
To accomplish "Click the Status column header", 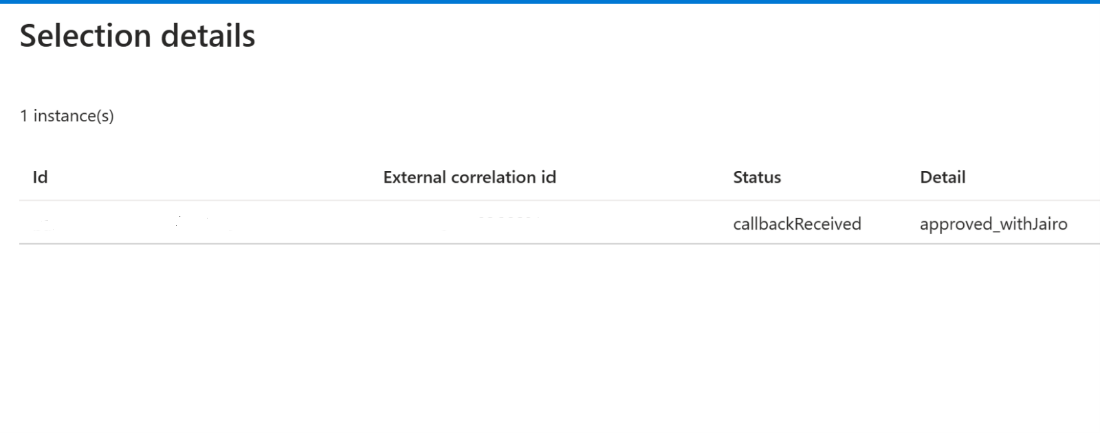I will tap(756, 178).
